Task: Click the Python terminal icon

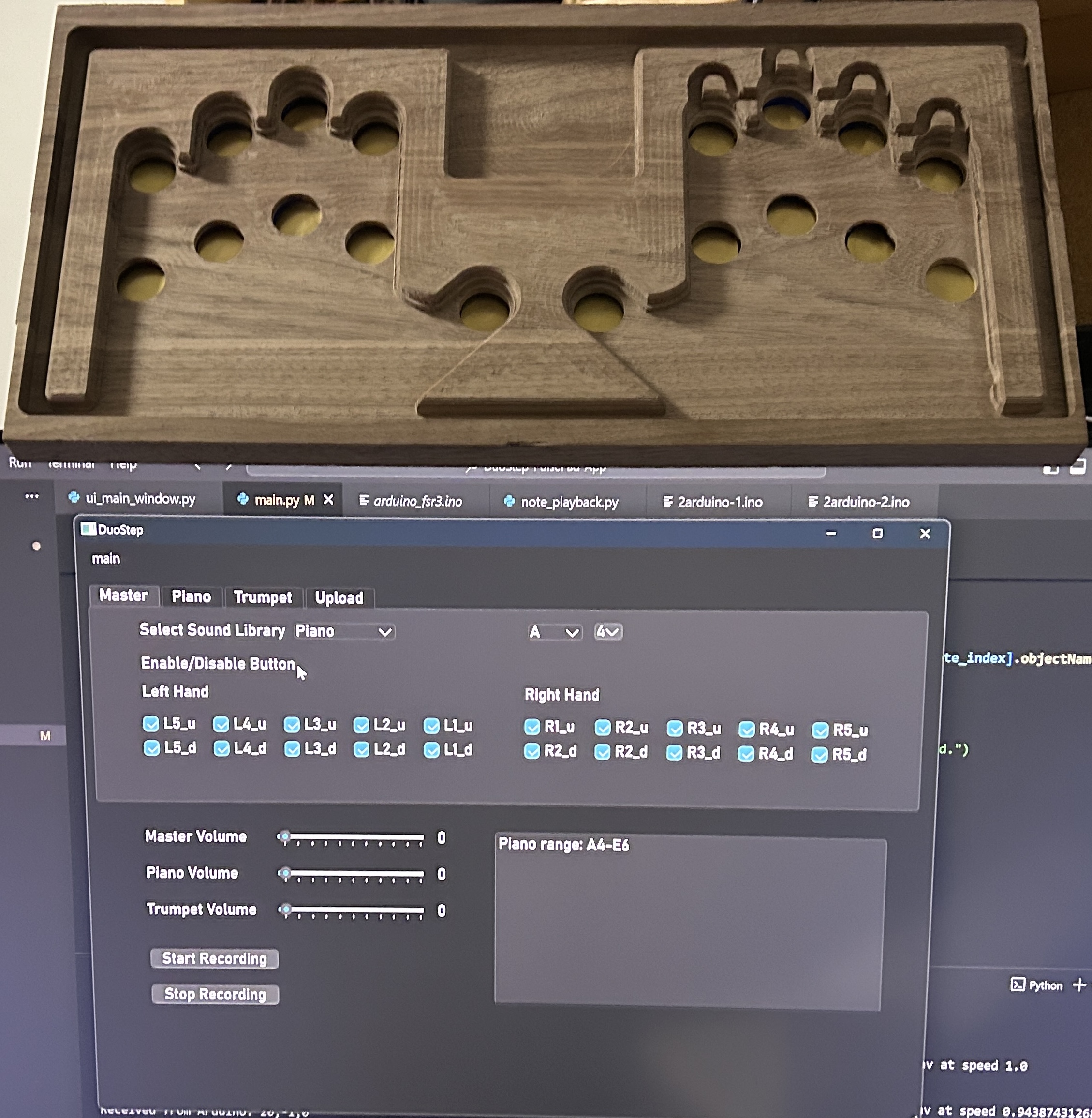Action: [1018, 984]
